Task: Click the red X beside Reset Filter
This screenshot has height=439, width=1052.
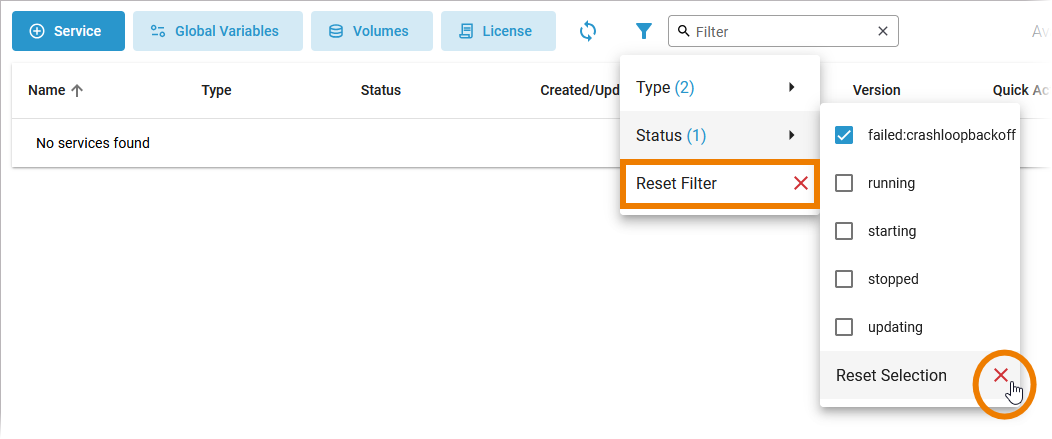Action: click(x=800, y=183)
